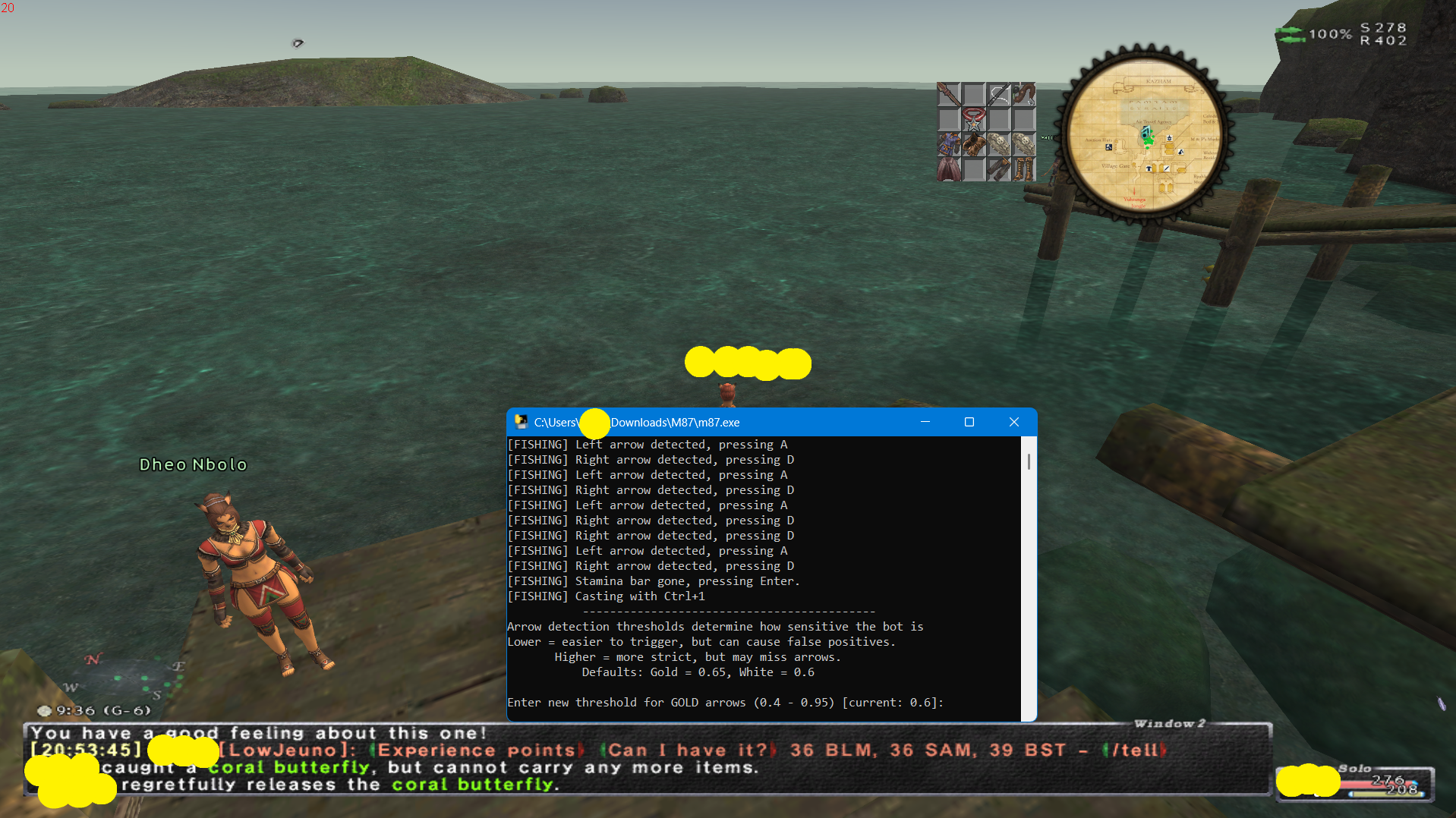This screenshot has width=1456, height=818.
Task: Click 'Can I have it?' auto-translate phrase
Action: (688, 750)
